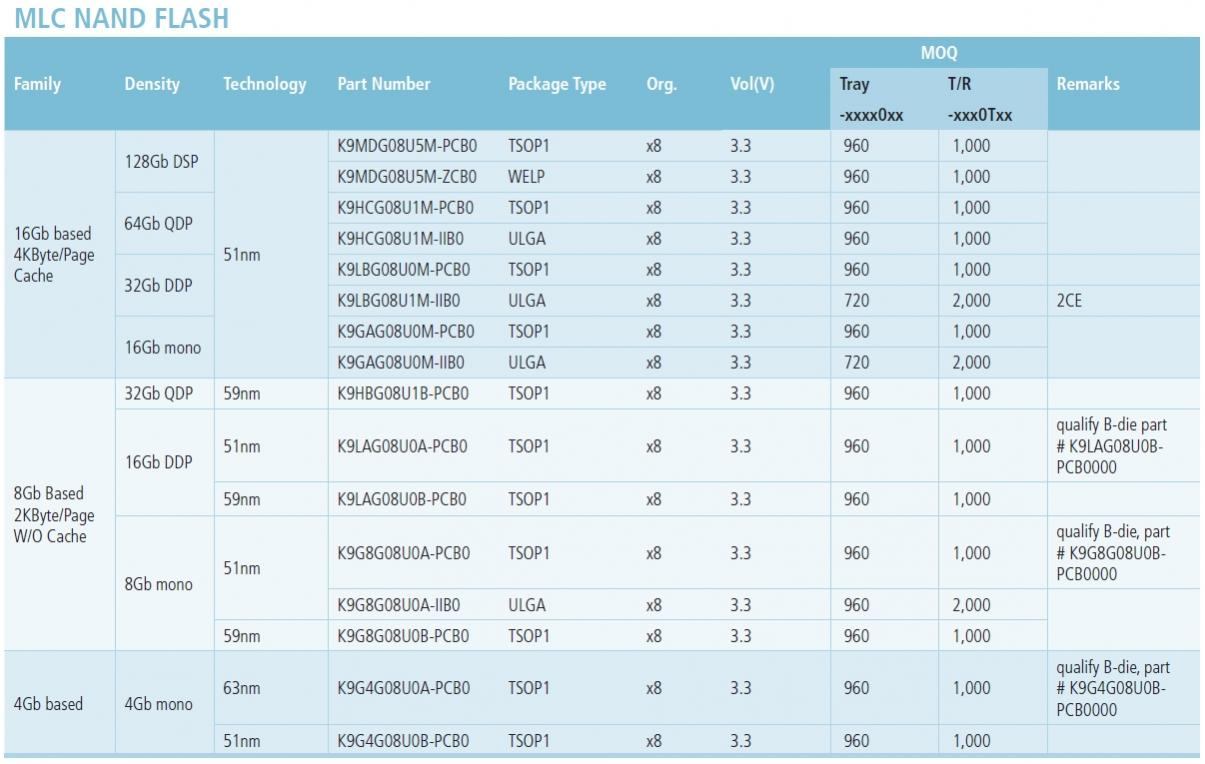This screenshot has width=1205, height=764.
Task: Select part number K9G8G08U0A-IIB0
Action: [x=399, y=605]
